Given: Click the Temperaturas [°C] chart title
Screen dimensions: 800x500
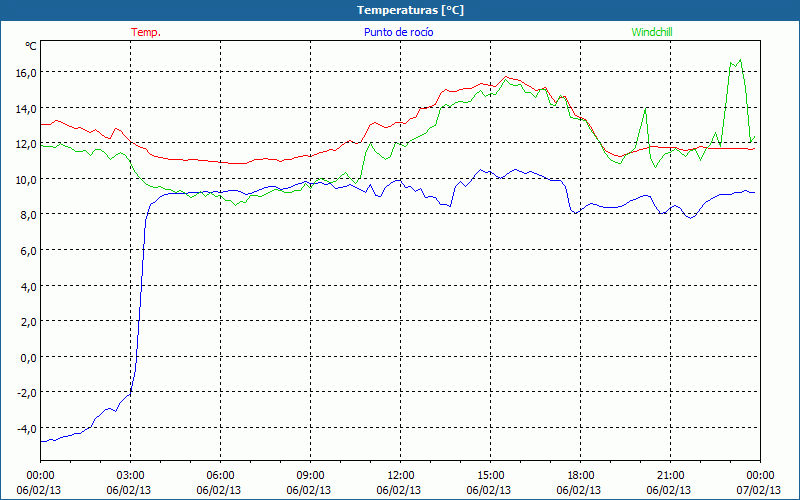Looking at the screenshot, I should (410, 10).
